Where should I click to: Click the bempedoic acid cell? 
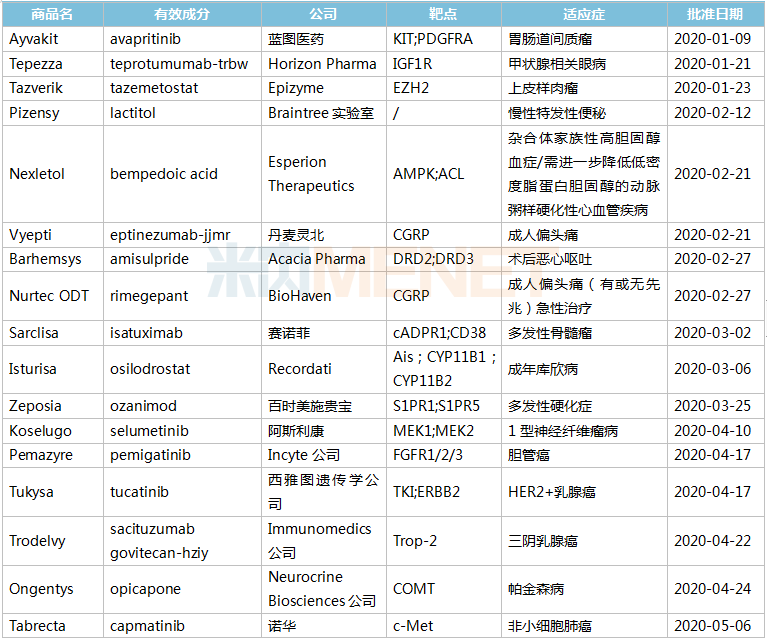pos(182,174)
